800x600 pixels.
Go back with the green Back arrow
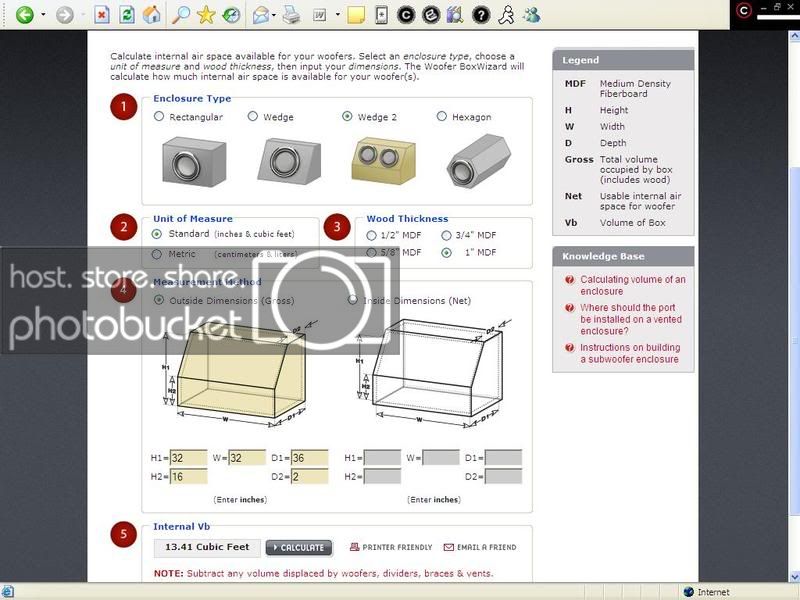click(24, 15)
